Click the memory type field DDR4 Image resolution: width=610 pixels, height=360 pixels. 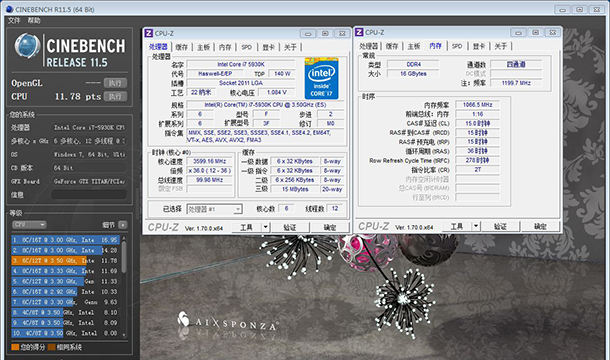(413, 64)
